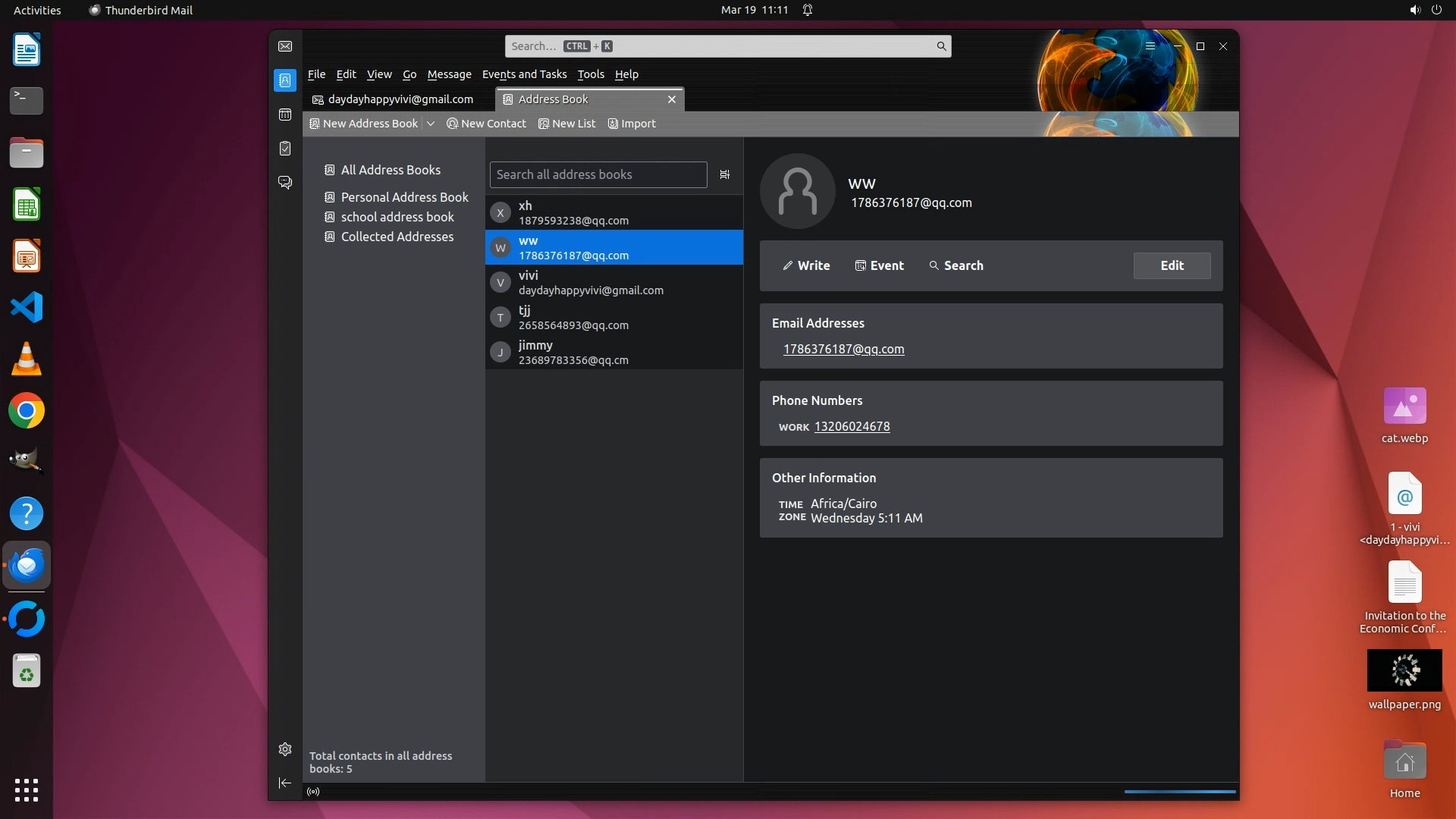Open the Calendar space in sidebar
Screen dimensions: 1456x819
tap(285, 115)
